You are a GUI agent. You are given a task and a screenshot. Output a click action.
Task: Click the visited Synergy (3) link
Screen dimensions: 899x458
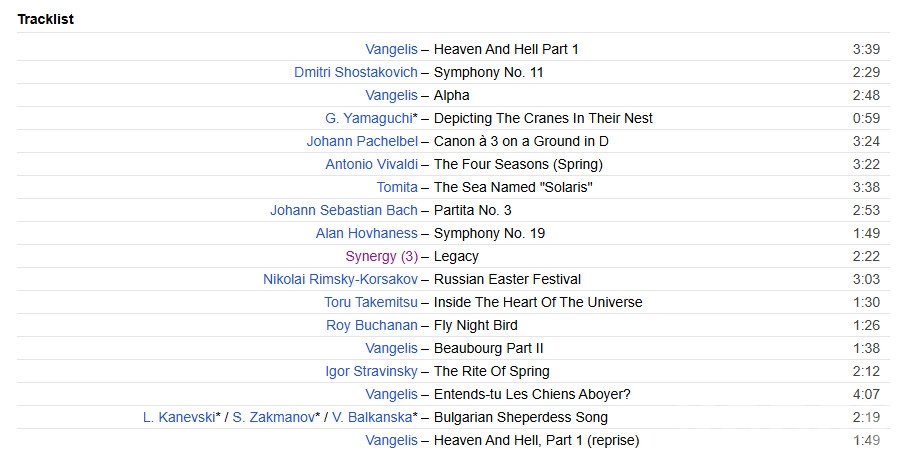coord(381,256)
